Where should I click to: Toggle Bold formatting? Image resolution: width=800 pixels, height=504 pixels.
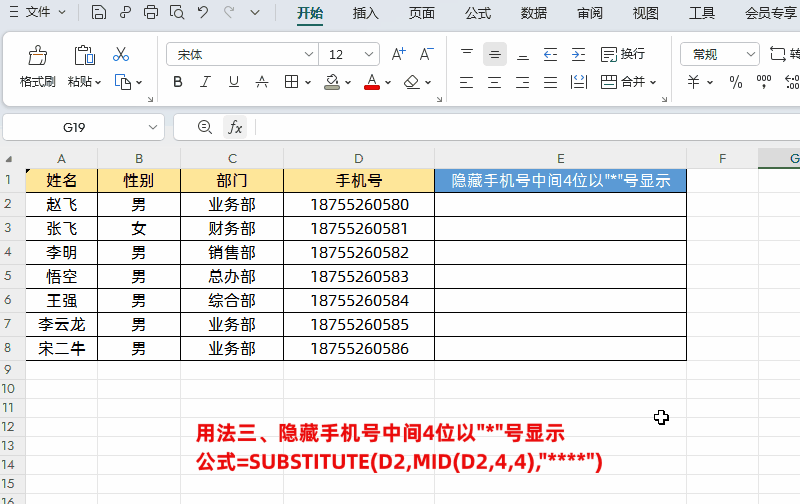(x=178, y=82)
